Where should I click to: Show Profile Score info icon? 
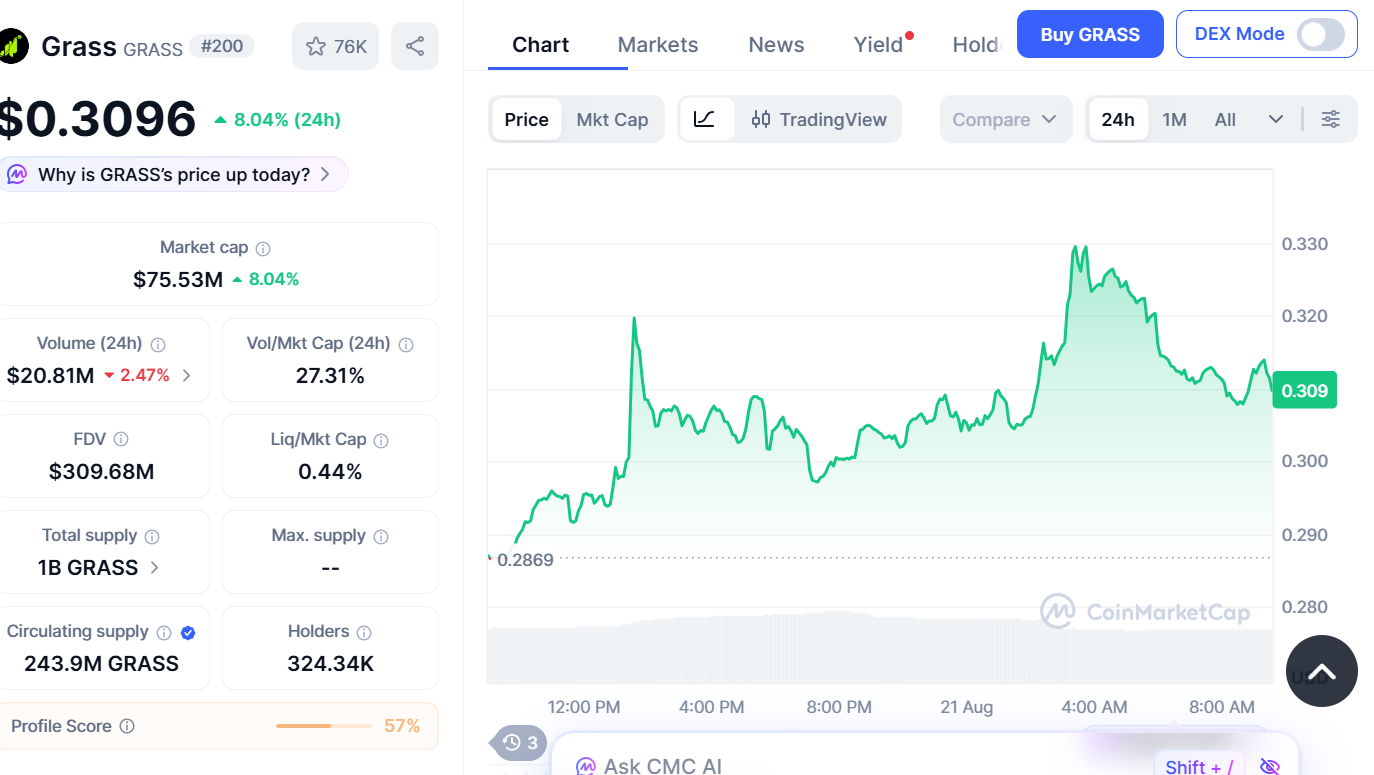coord(127,726)
